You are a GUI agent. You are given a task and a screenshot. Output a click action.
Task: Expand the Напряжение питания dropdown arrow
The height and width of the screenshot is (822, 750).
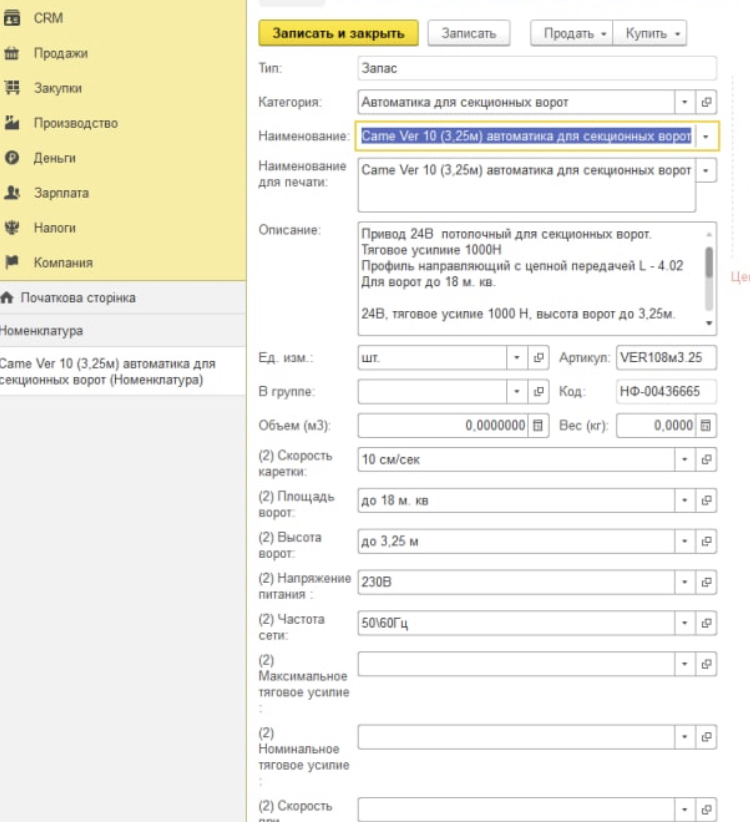pyautogui.click(x=684, y=582)
